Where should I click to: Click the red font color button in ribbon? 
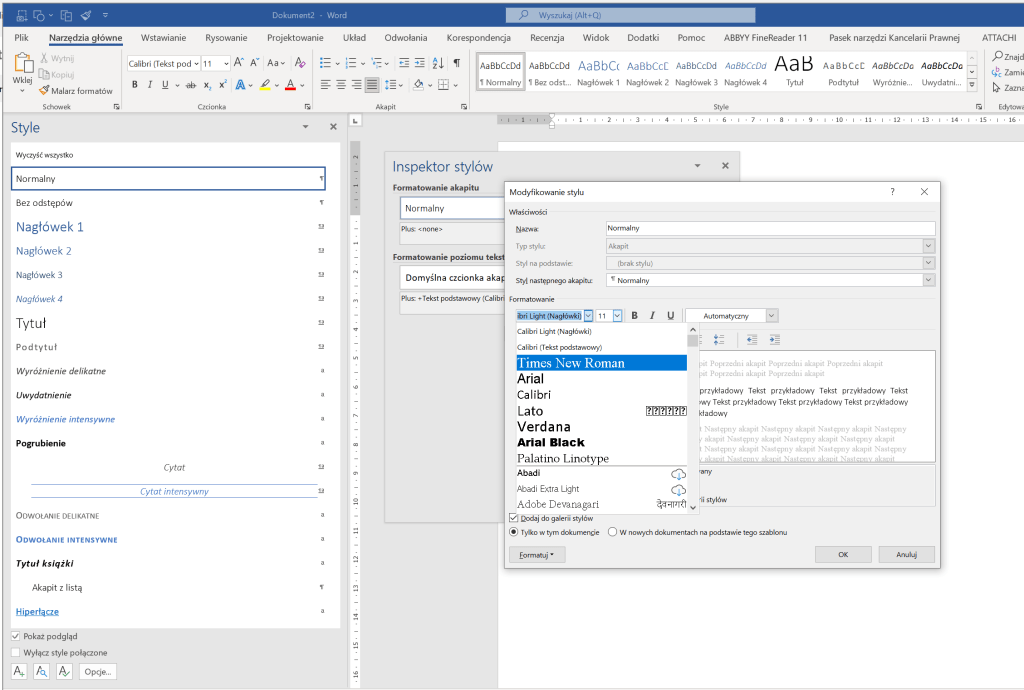290,84
